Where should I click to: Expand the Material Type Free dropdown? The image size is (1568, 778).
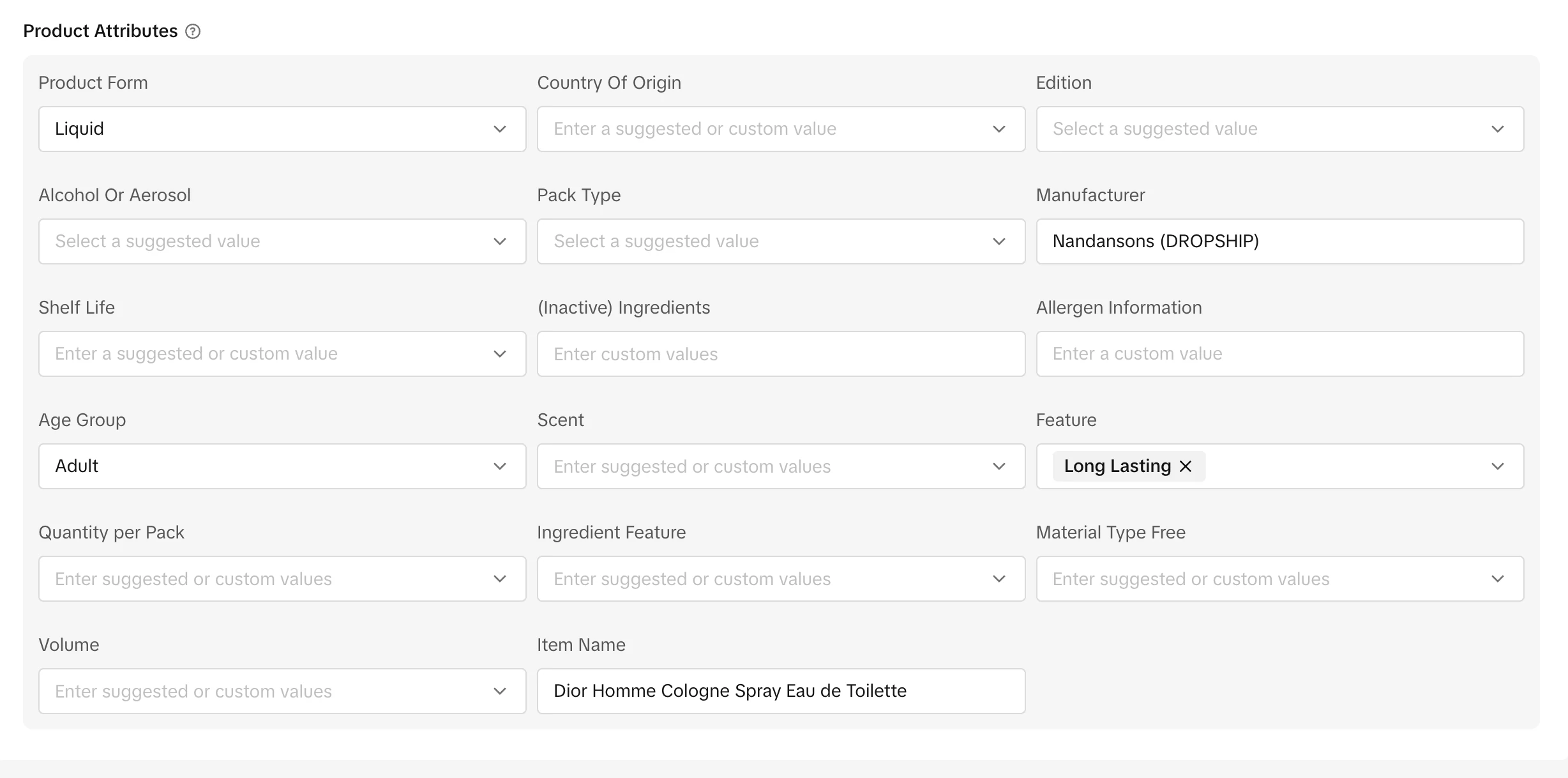point(1279,579)
